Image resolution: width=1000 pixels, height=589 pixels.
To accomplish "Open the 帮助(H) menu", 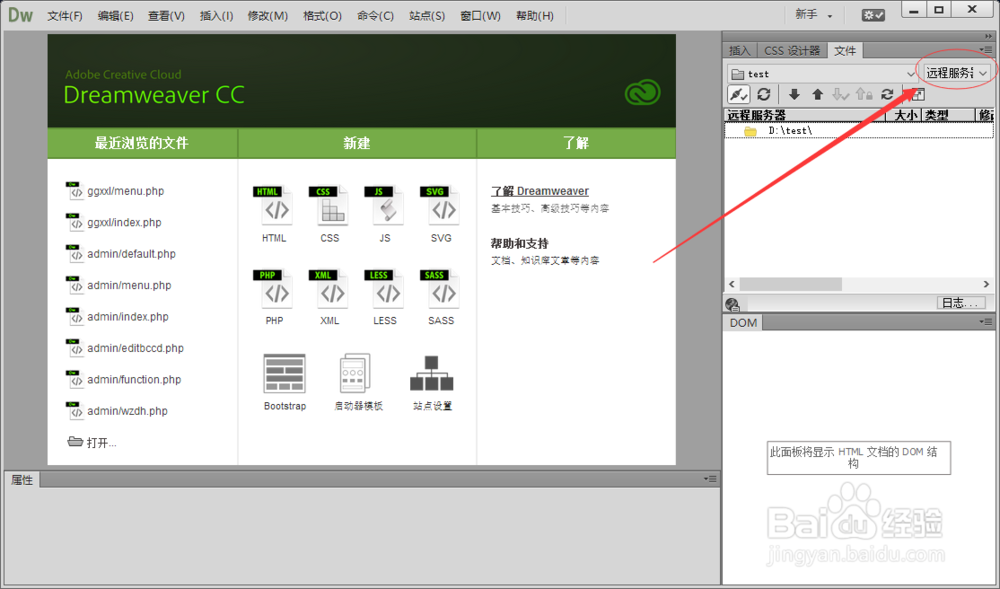I will coord(534,16).
